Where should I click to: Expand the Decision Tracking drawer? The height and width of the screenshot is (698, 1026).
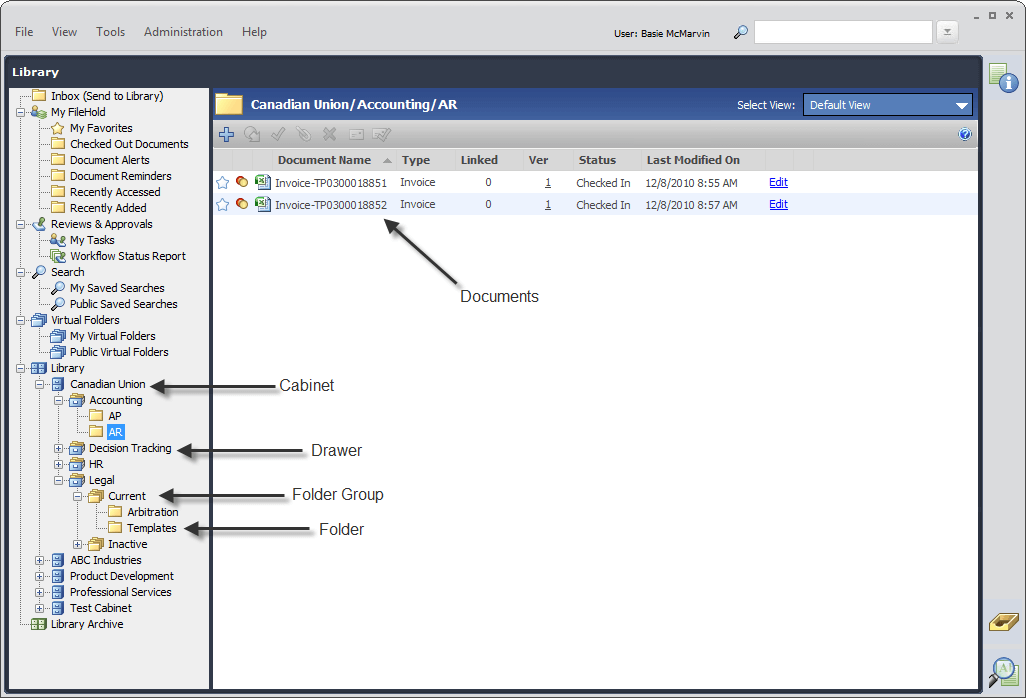point(59,449)
